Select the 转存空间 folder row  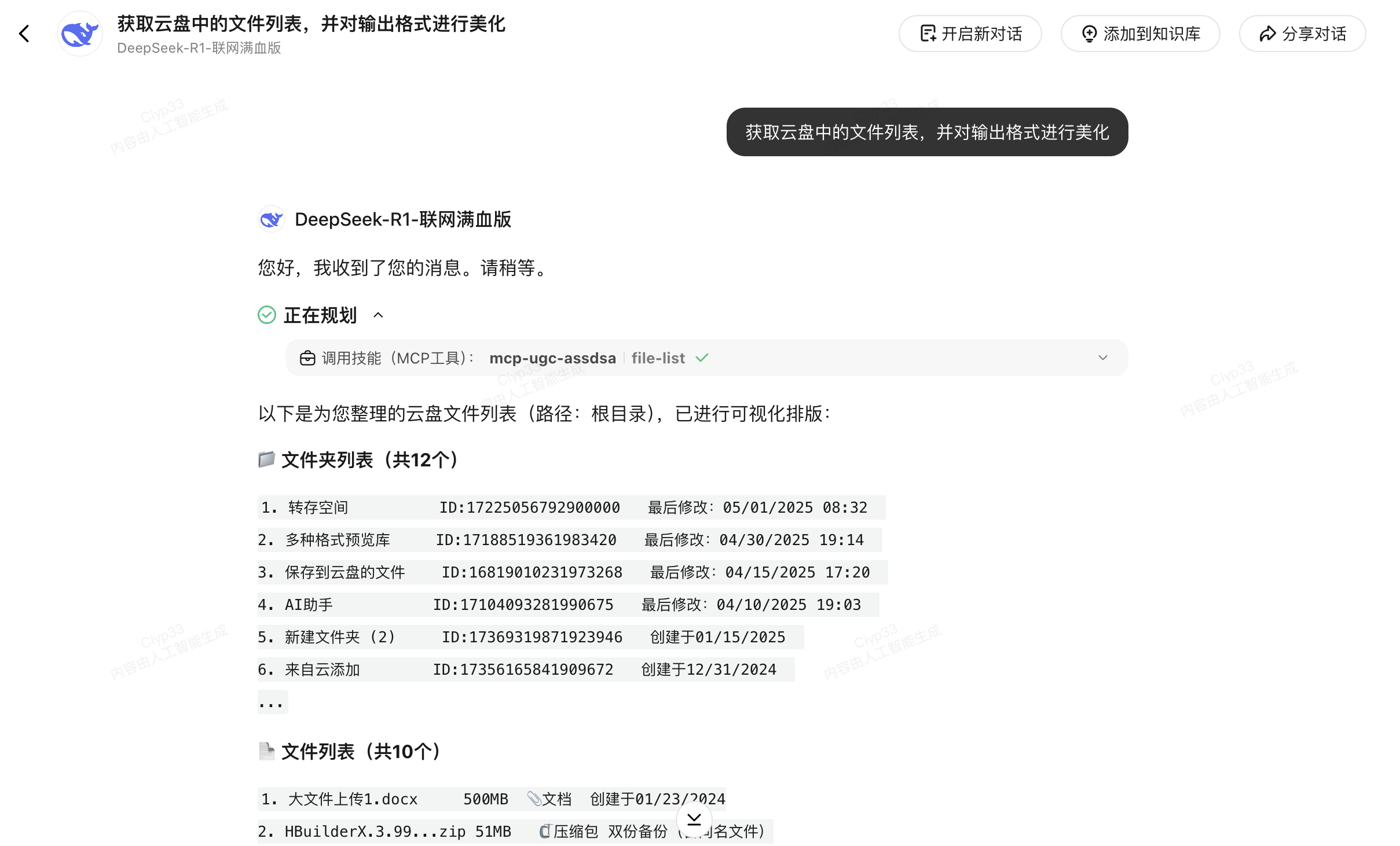pyautogui.click(x=571, y=507)
